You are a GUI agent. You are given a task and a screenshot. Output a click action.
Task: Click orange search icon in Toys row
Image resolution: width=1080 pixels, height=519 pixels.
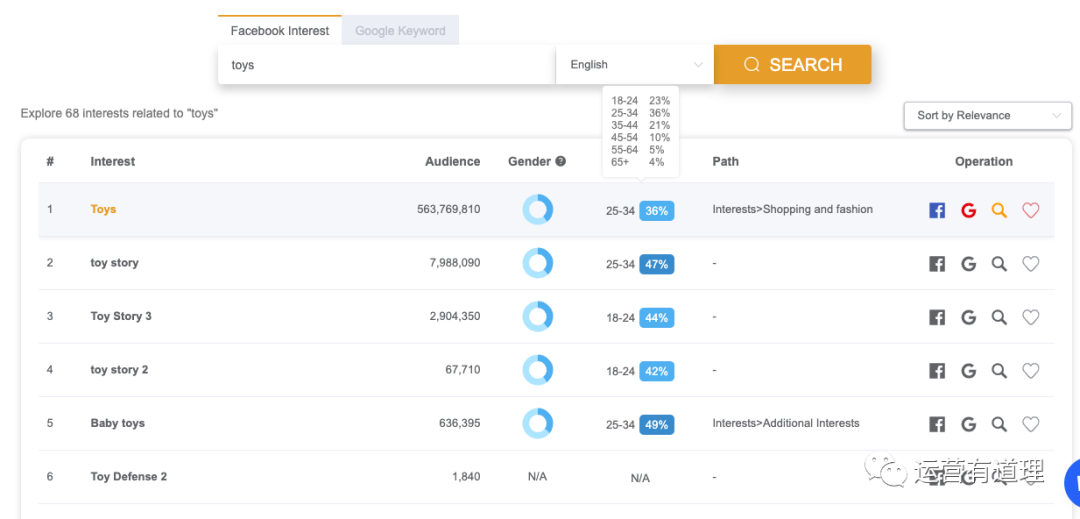999,210
